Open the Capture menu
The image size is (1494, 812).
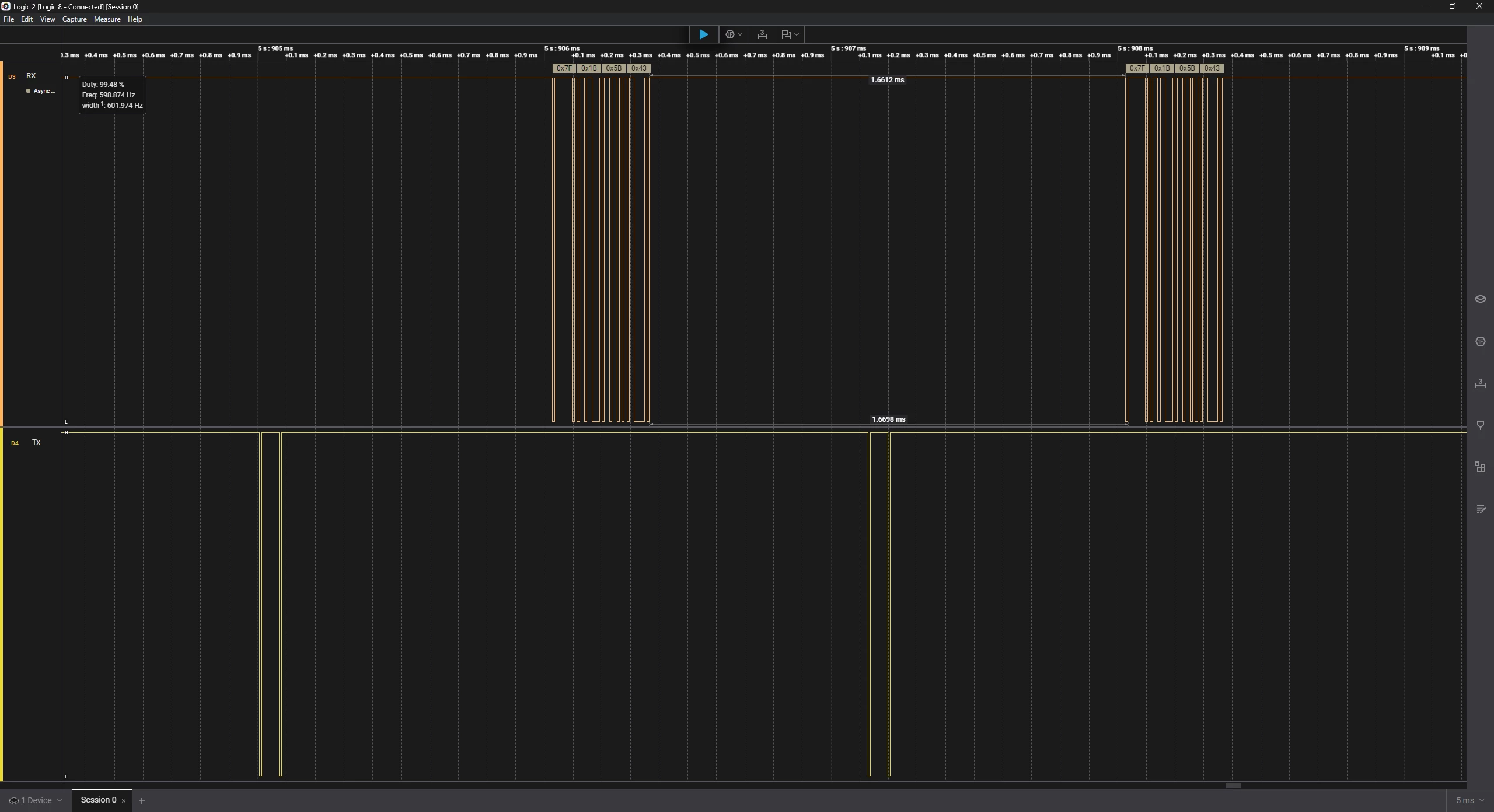[75, 19]
